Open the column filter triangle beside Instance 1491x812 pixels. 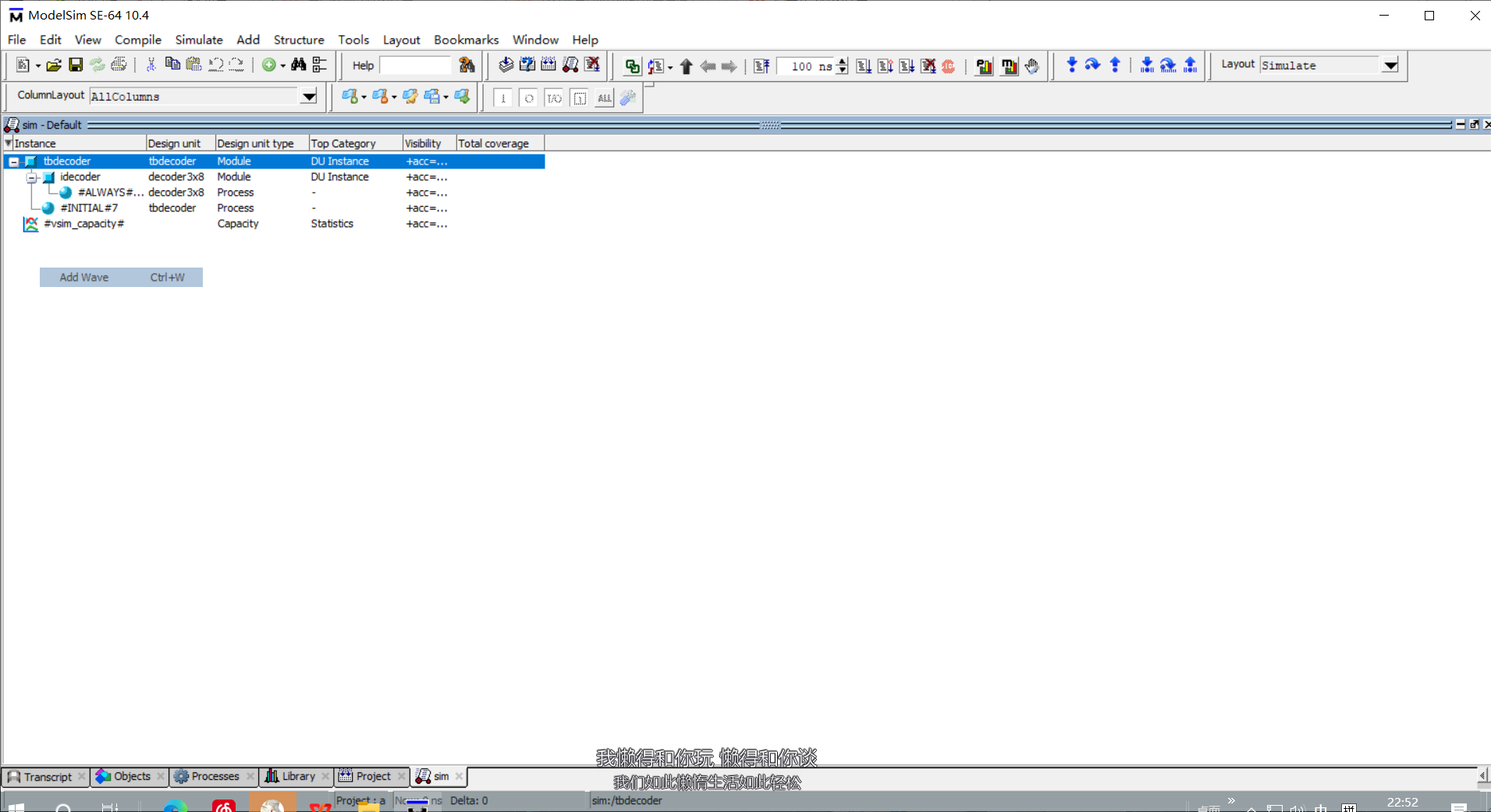(x=8, y=144)
